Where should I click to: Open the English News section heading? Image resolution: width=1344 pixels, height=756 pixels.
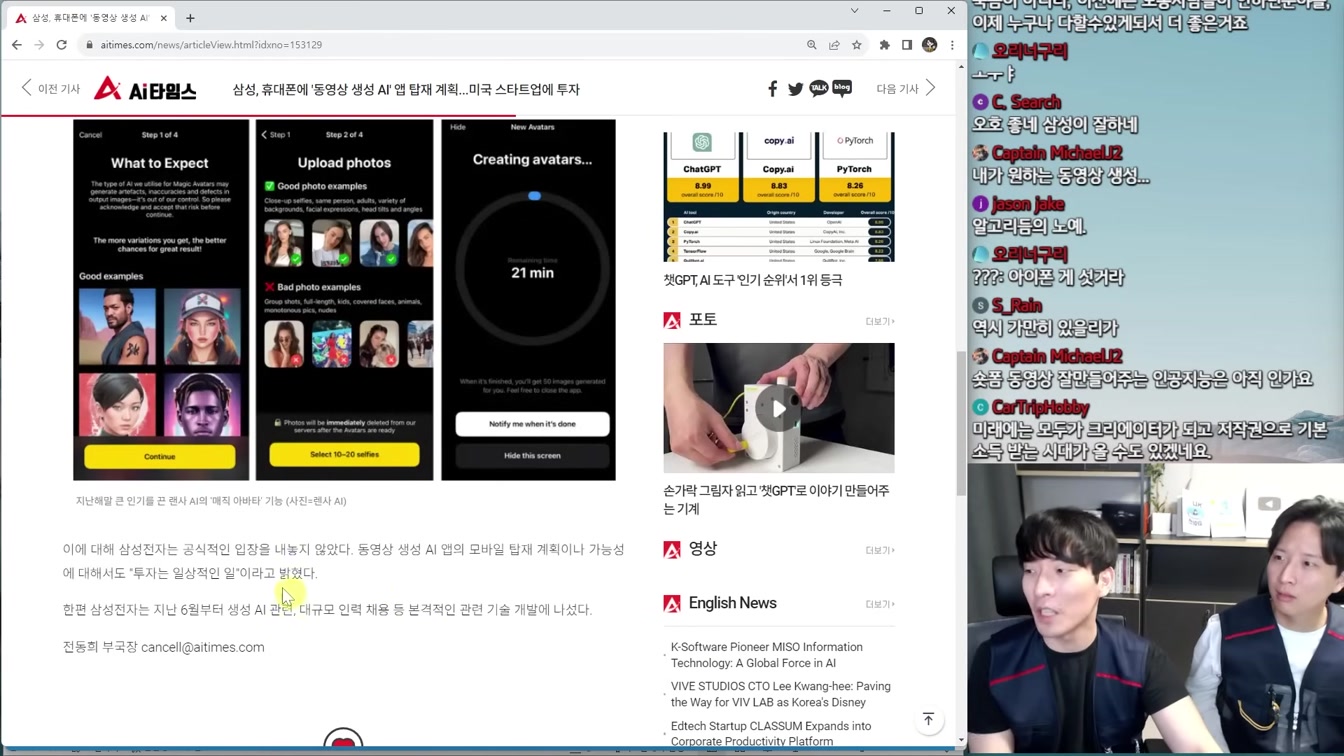click(x=732, y=603)
